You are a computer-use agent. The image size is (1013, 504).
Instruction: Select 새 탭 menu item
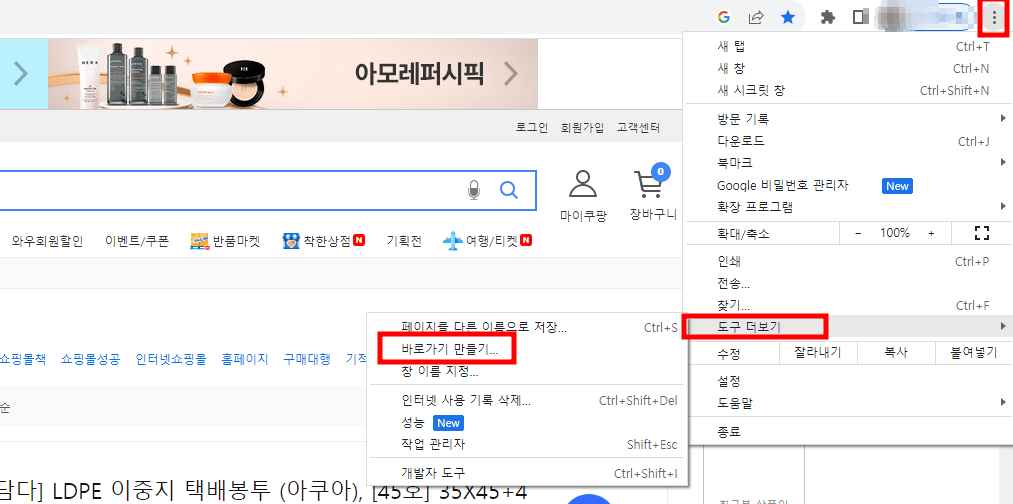pyautogui.click(x=848, y=47)
